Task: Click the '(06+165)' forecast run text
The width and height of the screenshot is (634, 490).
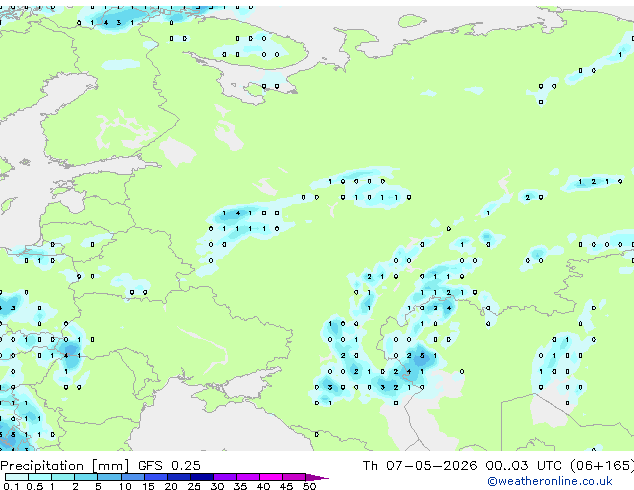Action: pos(602,466)
